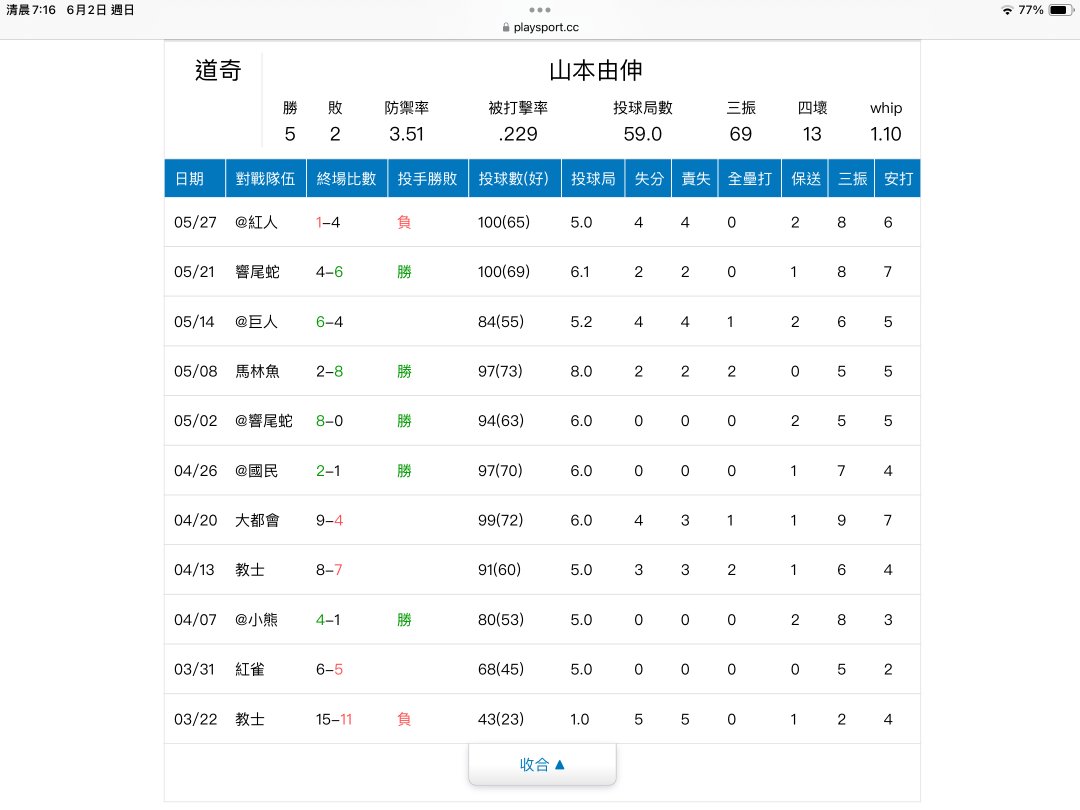Image resolution: width=1080 pixels, height=810 pixels.
Task: Tap the Wi-Fi status icon
Action: (x=1007, y=10)
